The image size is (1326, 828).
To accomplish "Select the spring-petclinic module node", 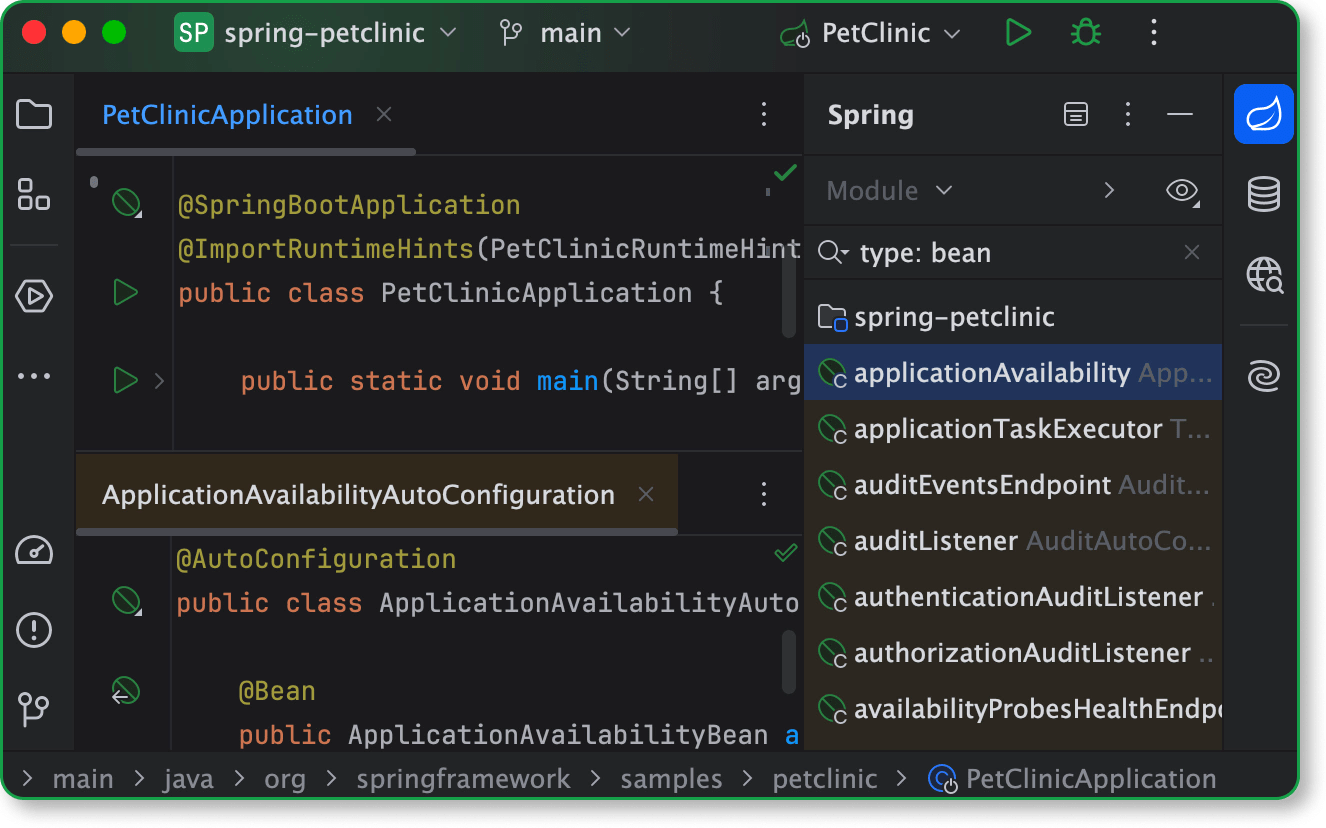I will [1013, 317].
